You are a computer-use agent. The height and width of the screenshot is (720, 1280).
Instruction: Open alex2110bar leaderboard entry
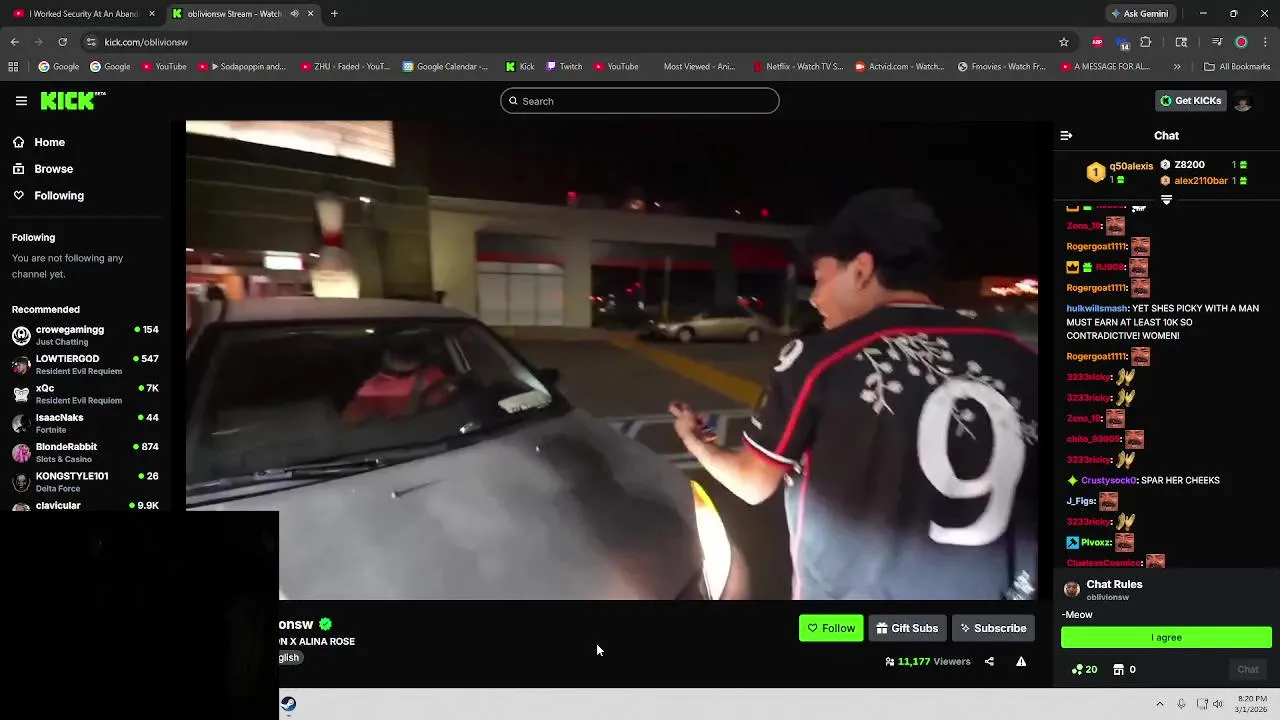click(1204, 181)
